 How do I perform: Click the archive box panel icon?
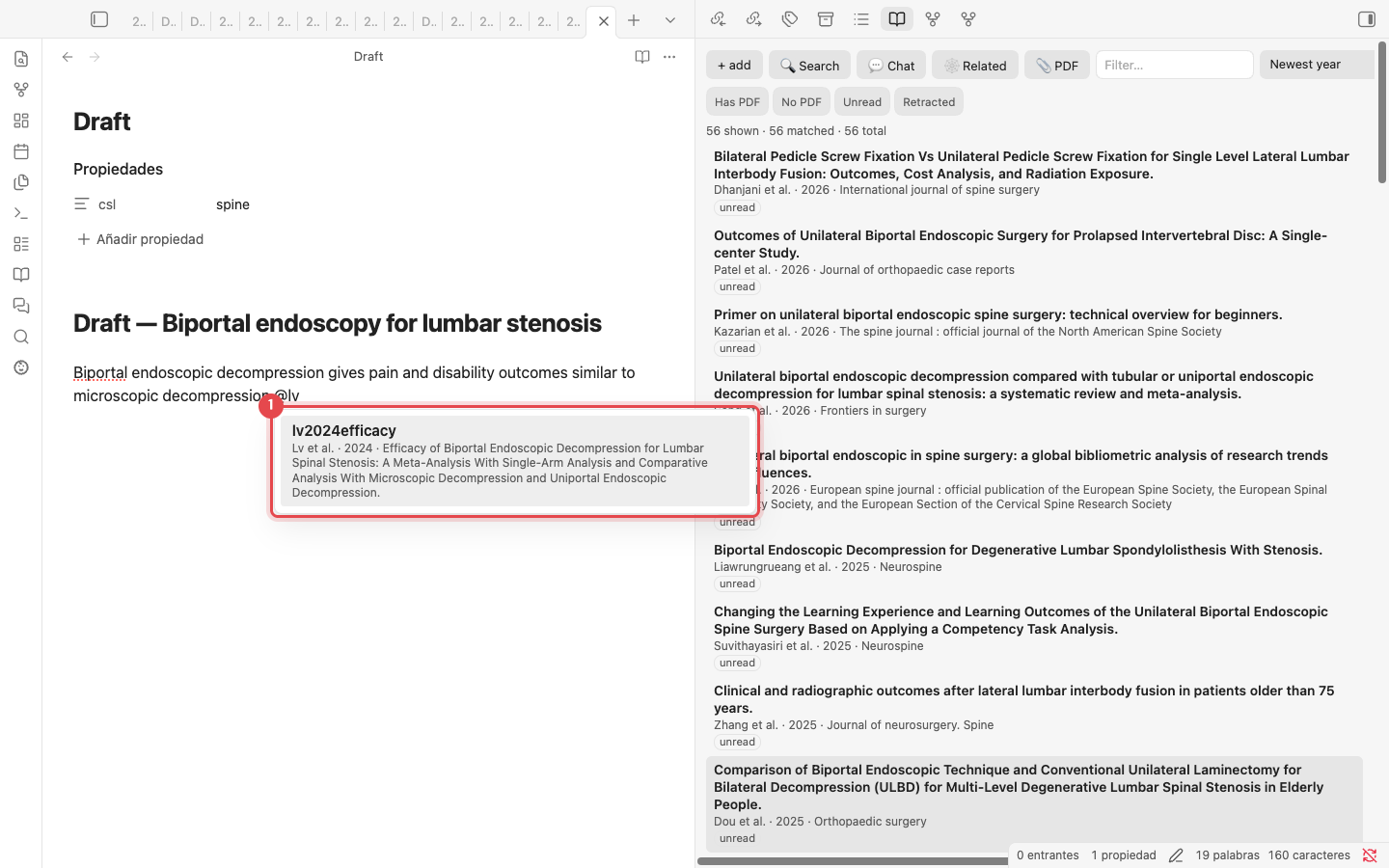(x=826, y=19)
